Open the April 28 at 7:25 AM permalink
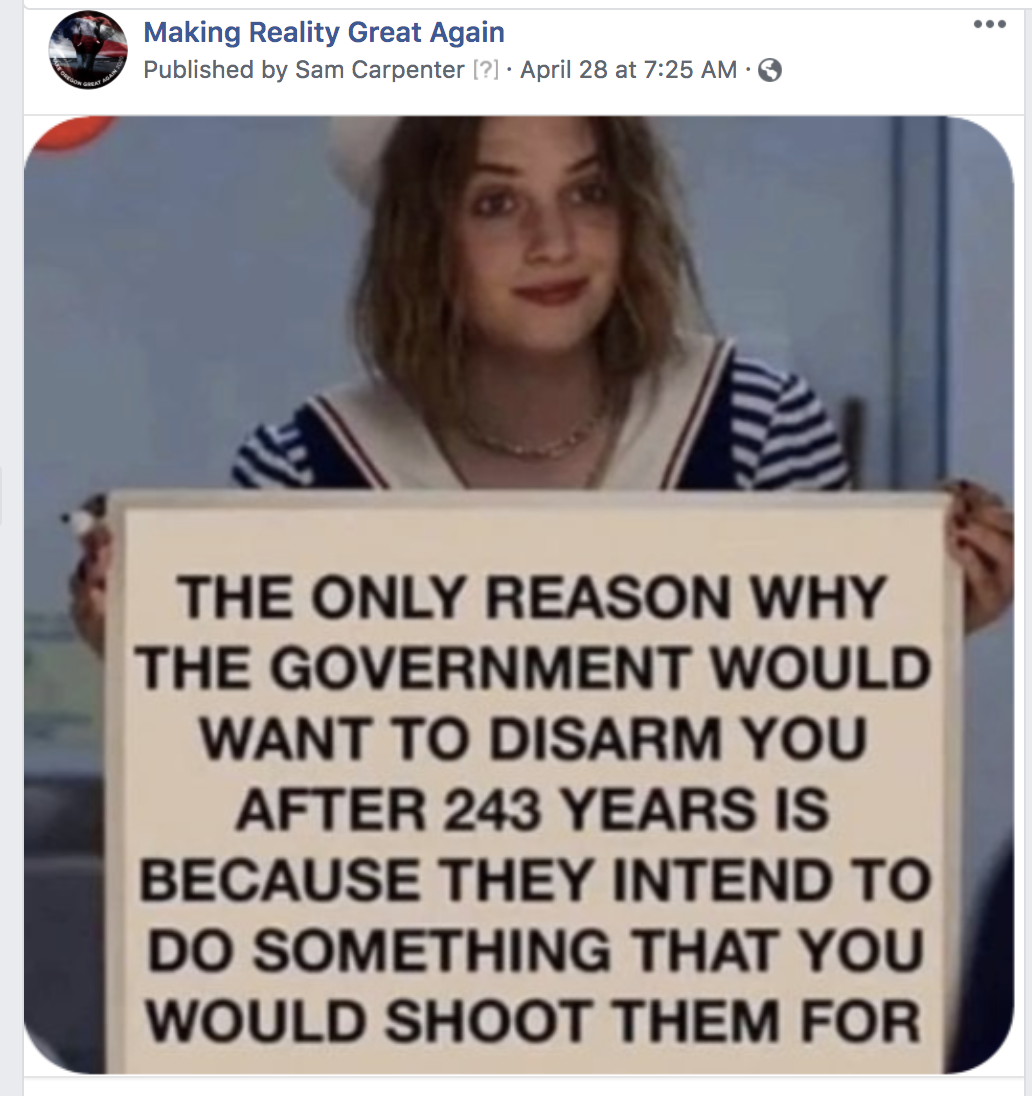1032x1096 pixels. 628,70
